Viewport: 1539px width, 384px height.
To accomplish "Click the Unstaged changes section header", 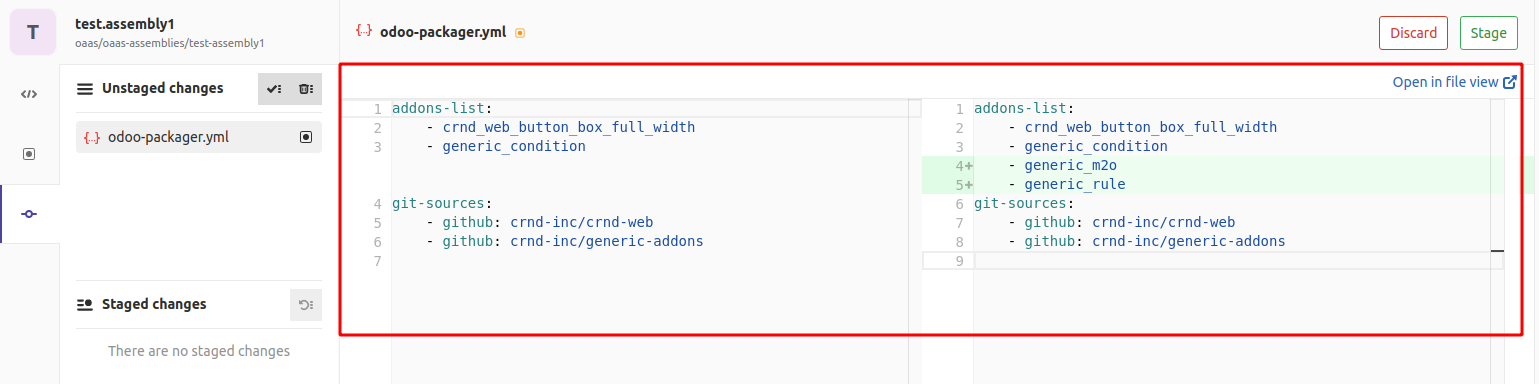I will (162, 88).
